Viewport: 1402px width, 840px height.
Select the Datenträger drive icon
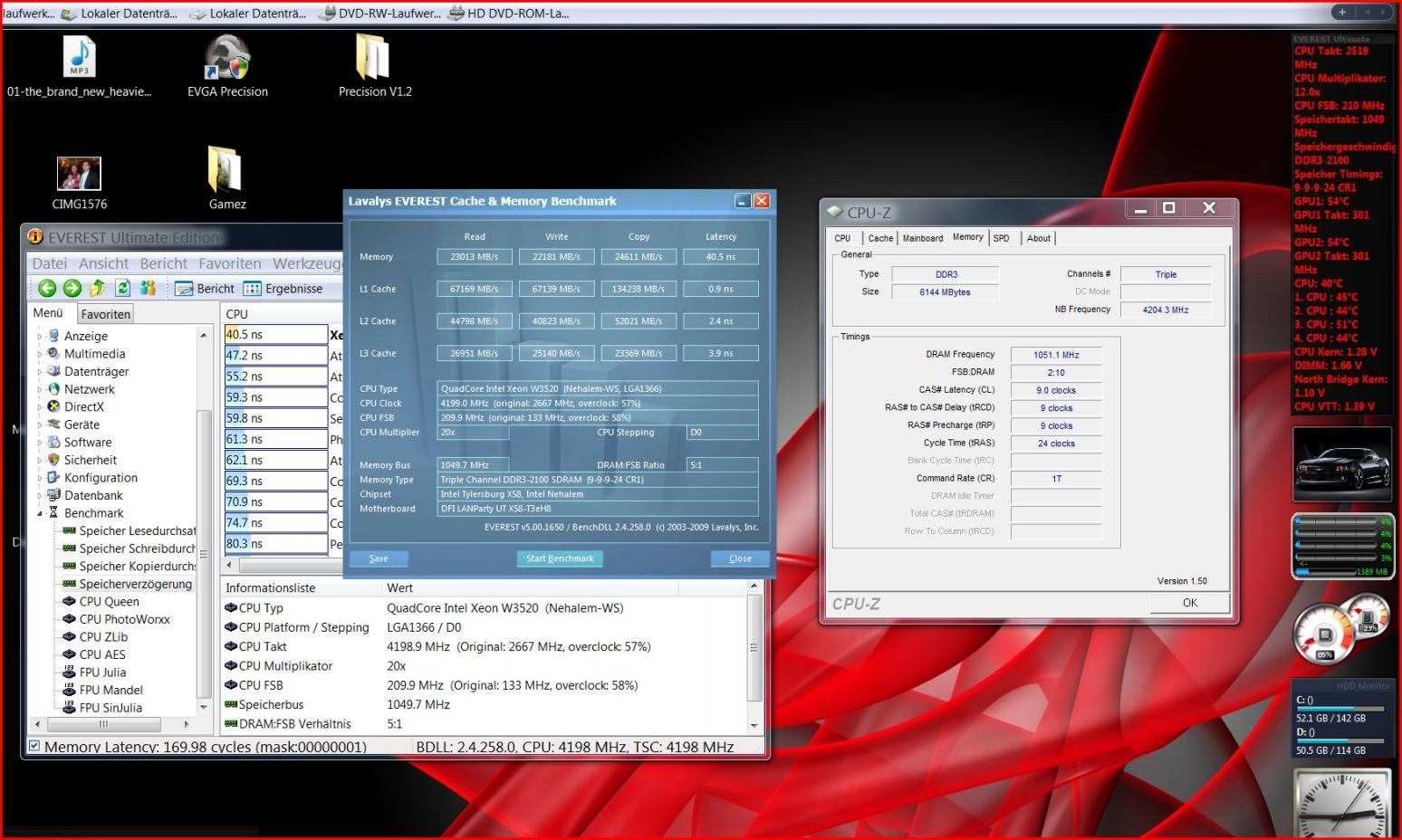click(x=53, y=371)
